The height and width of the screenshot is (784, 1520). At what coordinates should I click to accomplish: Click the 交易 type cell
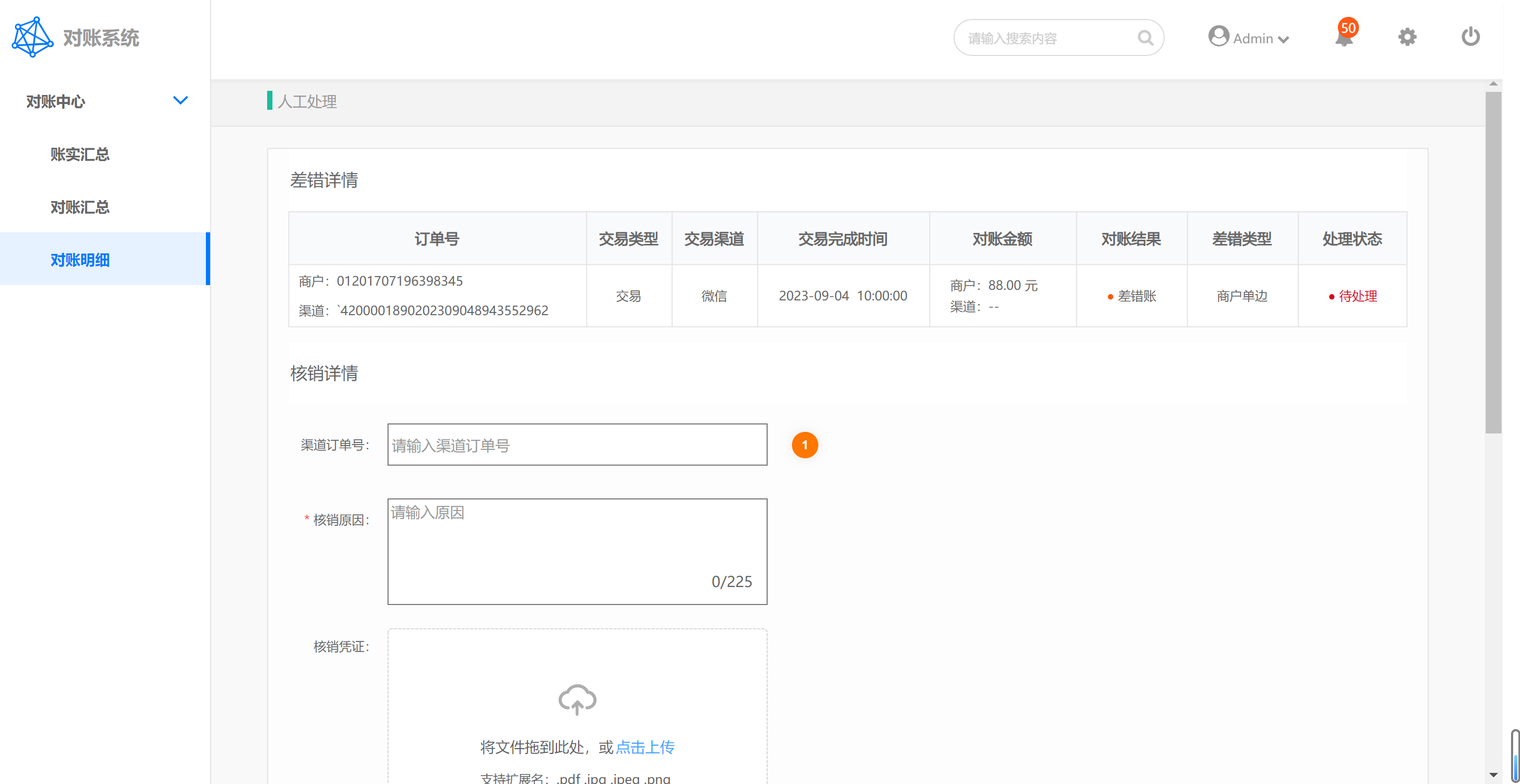628,296
